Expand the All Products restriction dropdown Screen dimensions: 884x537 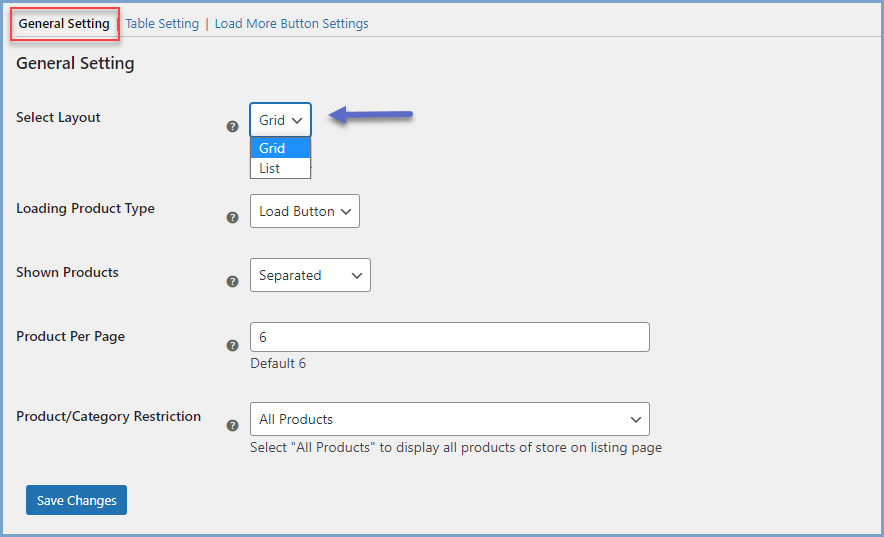tap(449, 419)
